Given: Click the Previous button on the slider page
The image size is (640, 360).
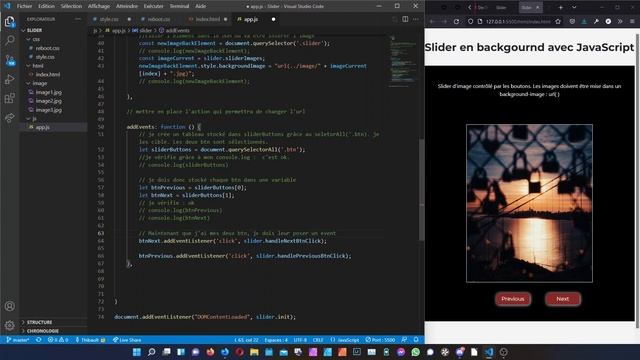Looking at the screenshot, I should [x=513, y=299].
